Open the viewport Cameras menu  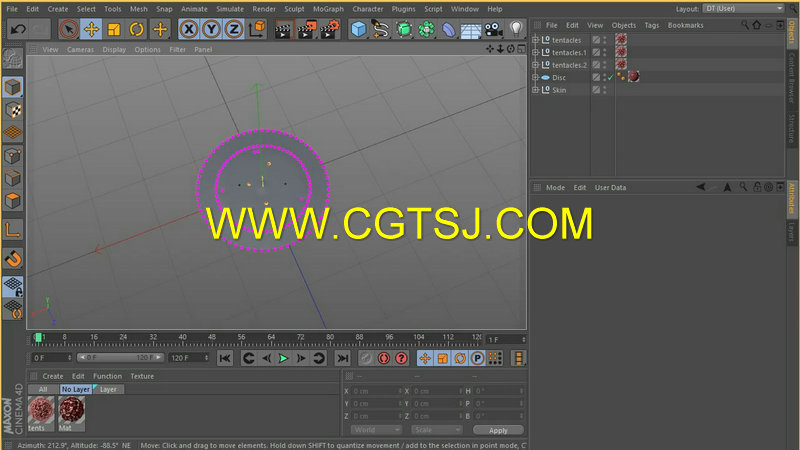pyautogui.click(x=80, y=49)
